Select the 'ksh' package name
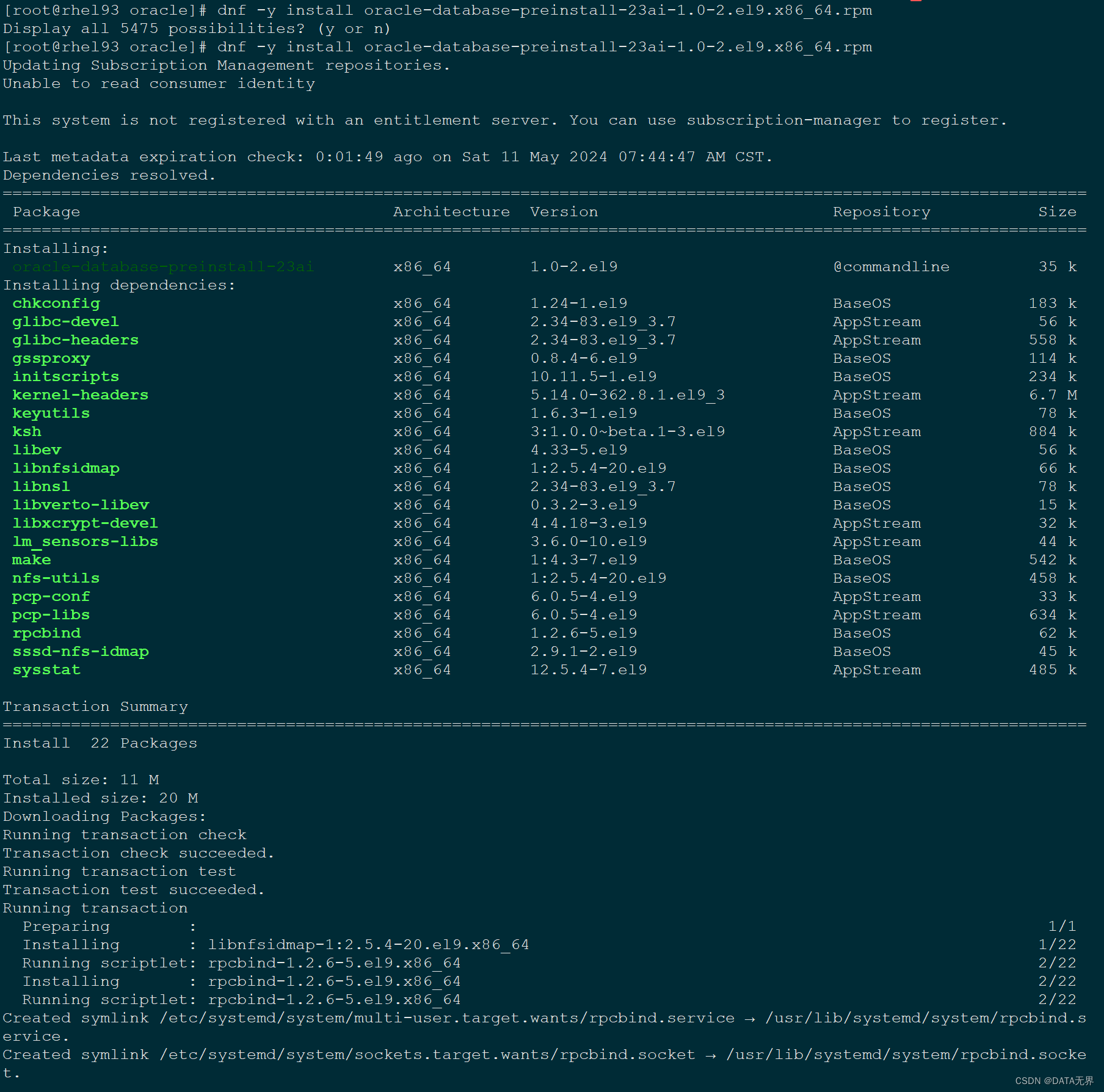Viewport: 1104px width, 1092px height. click(27, 432)
